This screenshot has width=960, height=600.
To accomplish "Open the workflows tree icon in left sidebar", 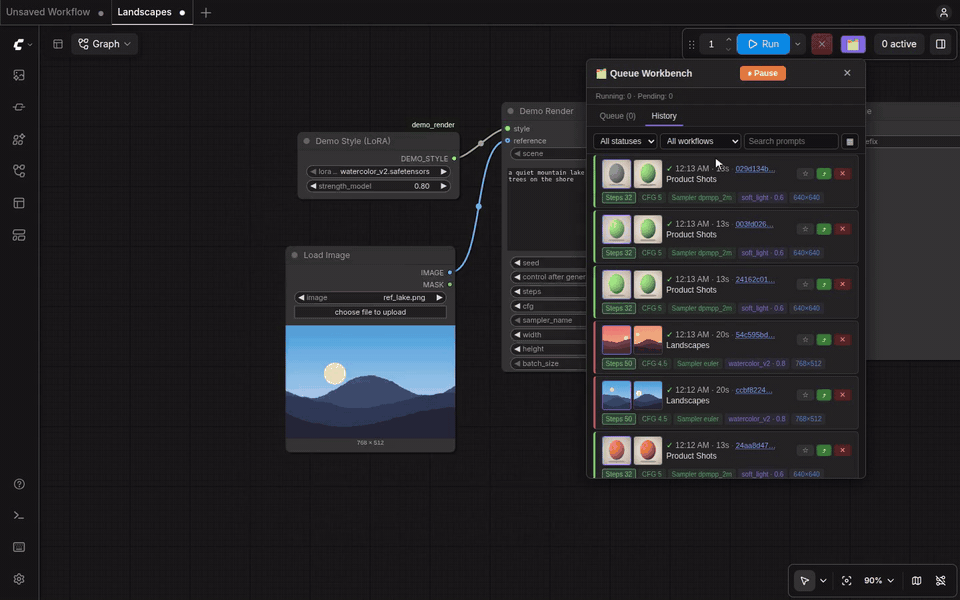I will [x=19, y=171].
